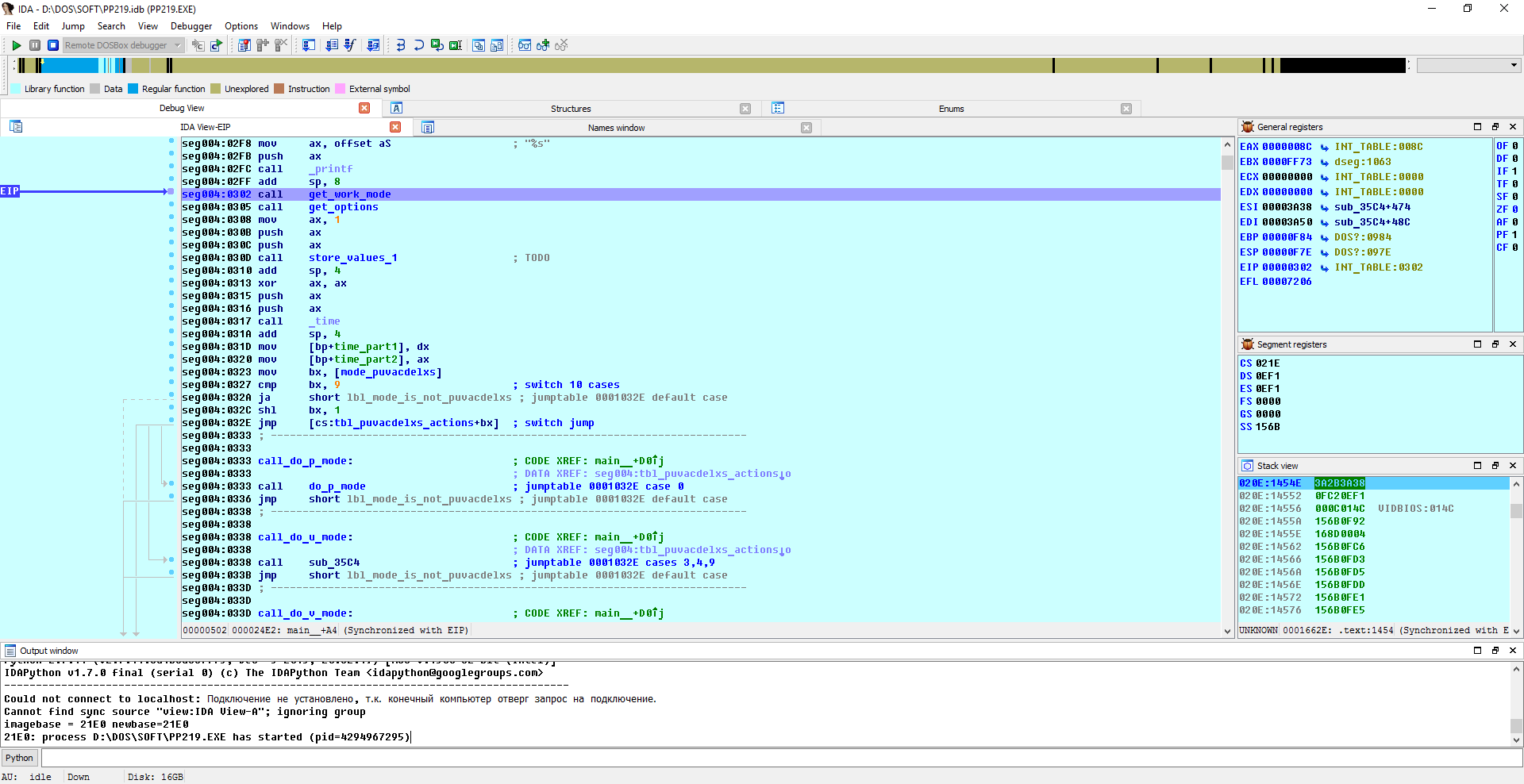Click the Python console language button
The width and height of the screenshot is (1524, 784).
pos(19,758)
